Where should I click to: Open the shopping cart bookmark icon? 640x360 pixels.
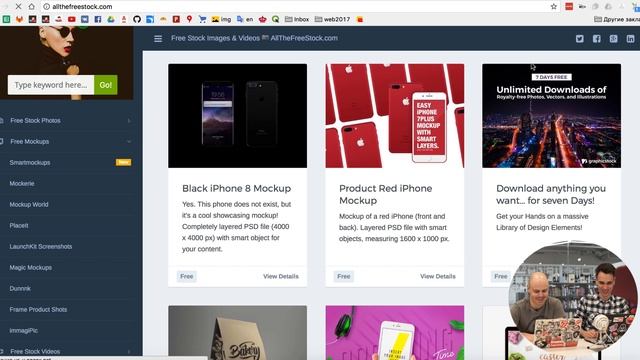(x=202, y=19)
